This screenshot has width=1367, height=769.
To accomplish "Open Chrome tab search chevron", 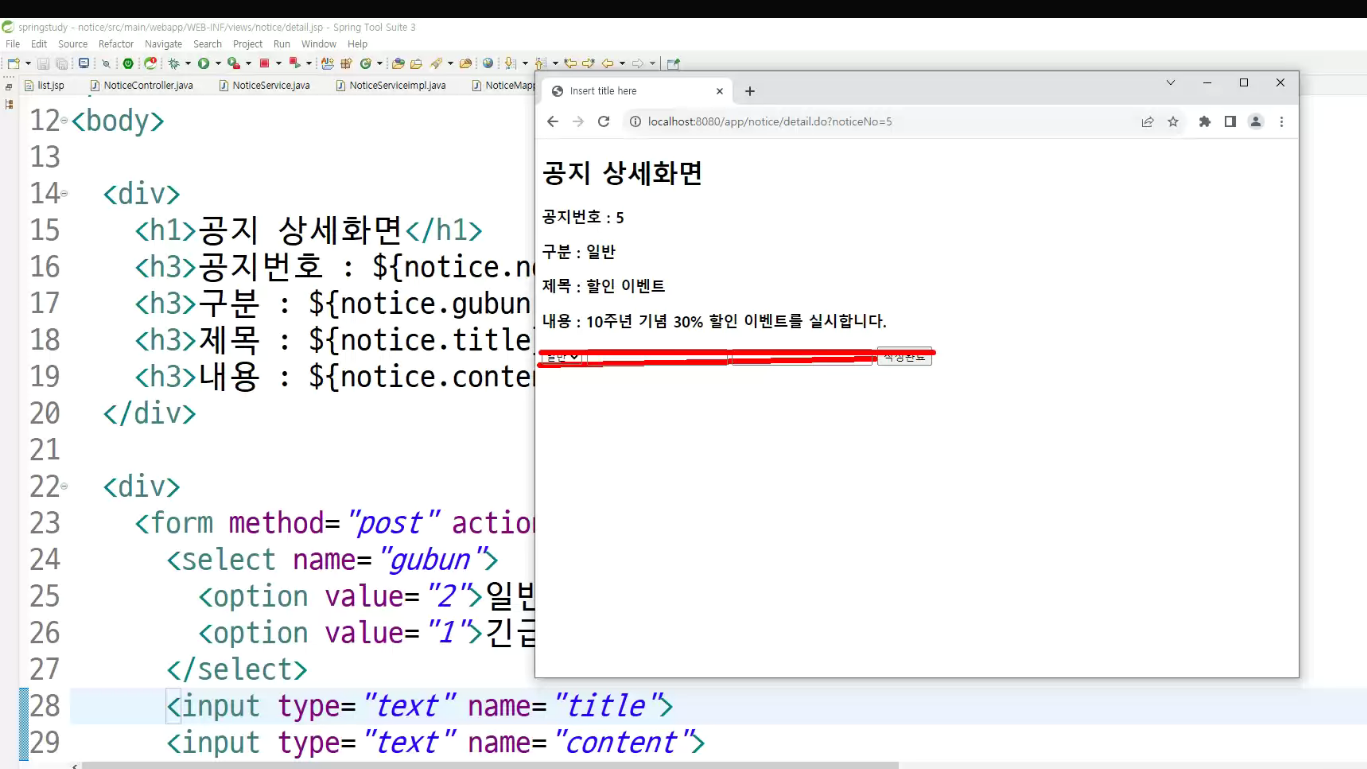I will [x=1170, y=83].
